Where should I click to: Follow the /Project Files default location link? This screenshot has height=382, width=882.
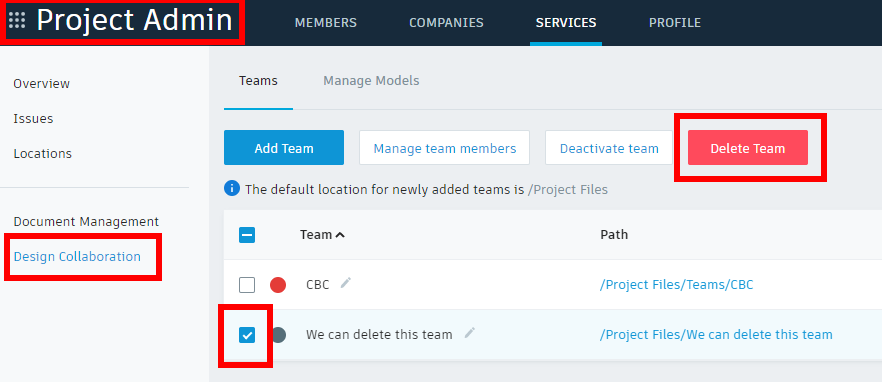click(x=568, y=190)
